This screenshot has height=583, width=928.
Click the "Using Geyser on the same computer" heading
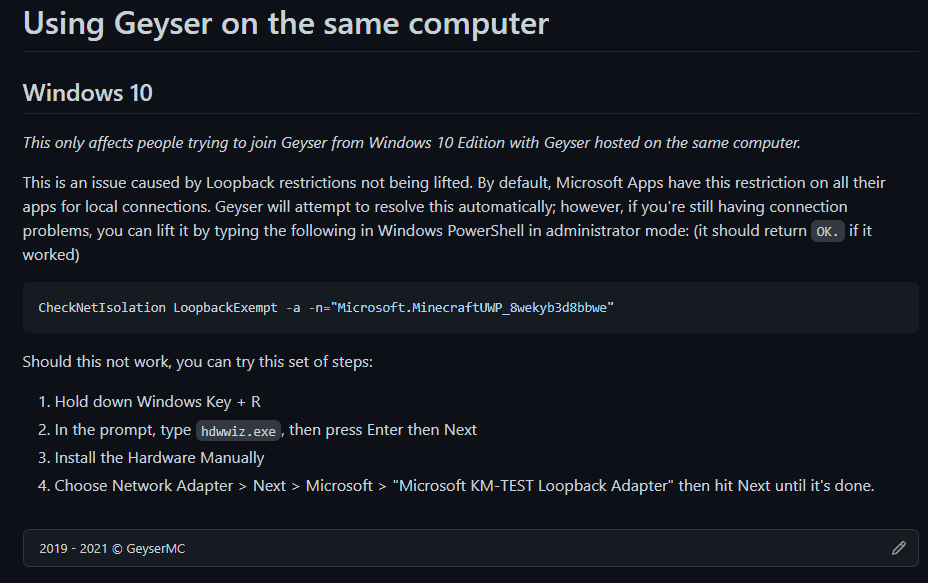tap(286, 23)
